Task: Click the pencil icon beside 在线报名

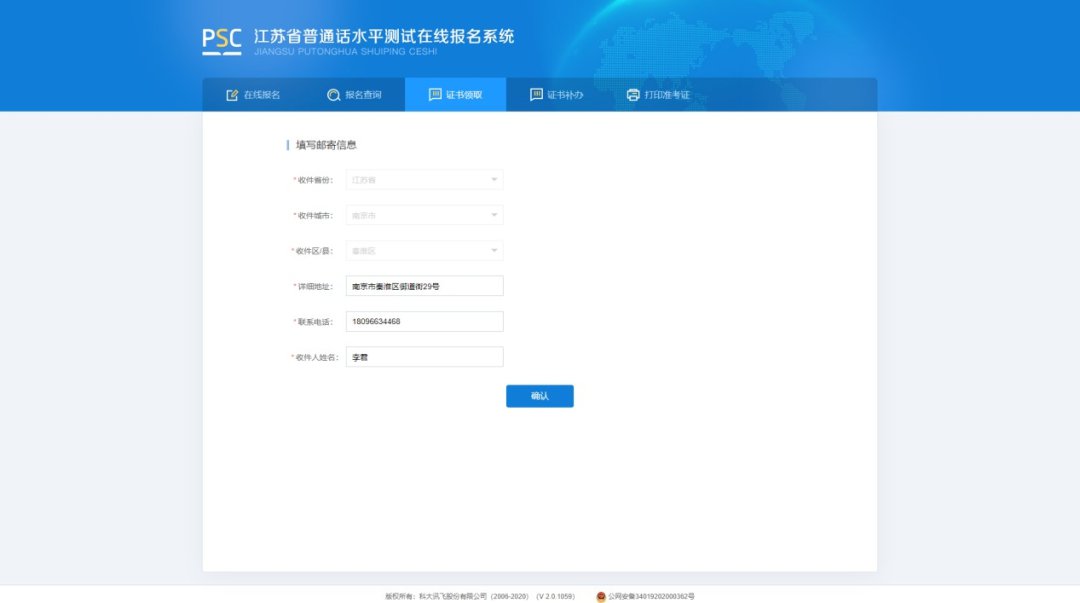Action: point(232,95)
